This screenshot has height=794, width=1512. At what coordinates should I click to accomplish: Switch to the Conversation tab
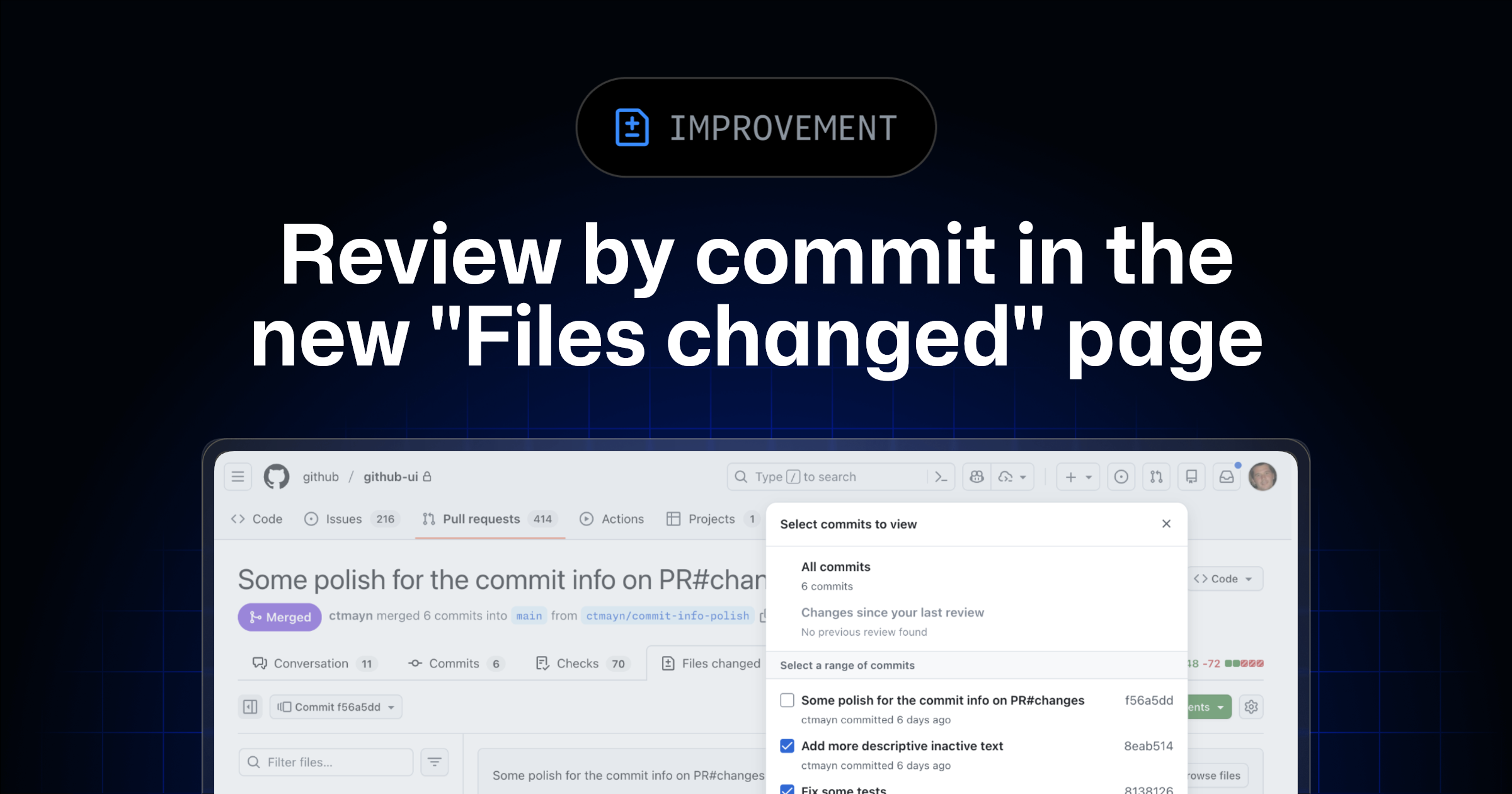click(312, 663)
